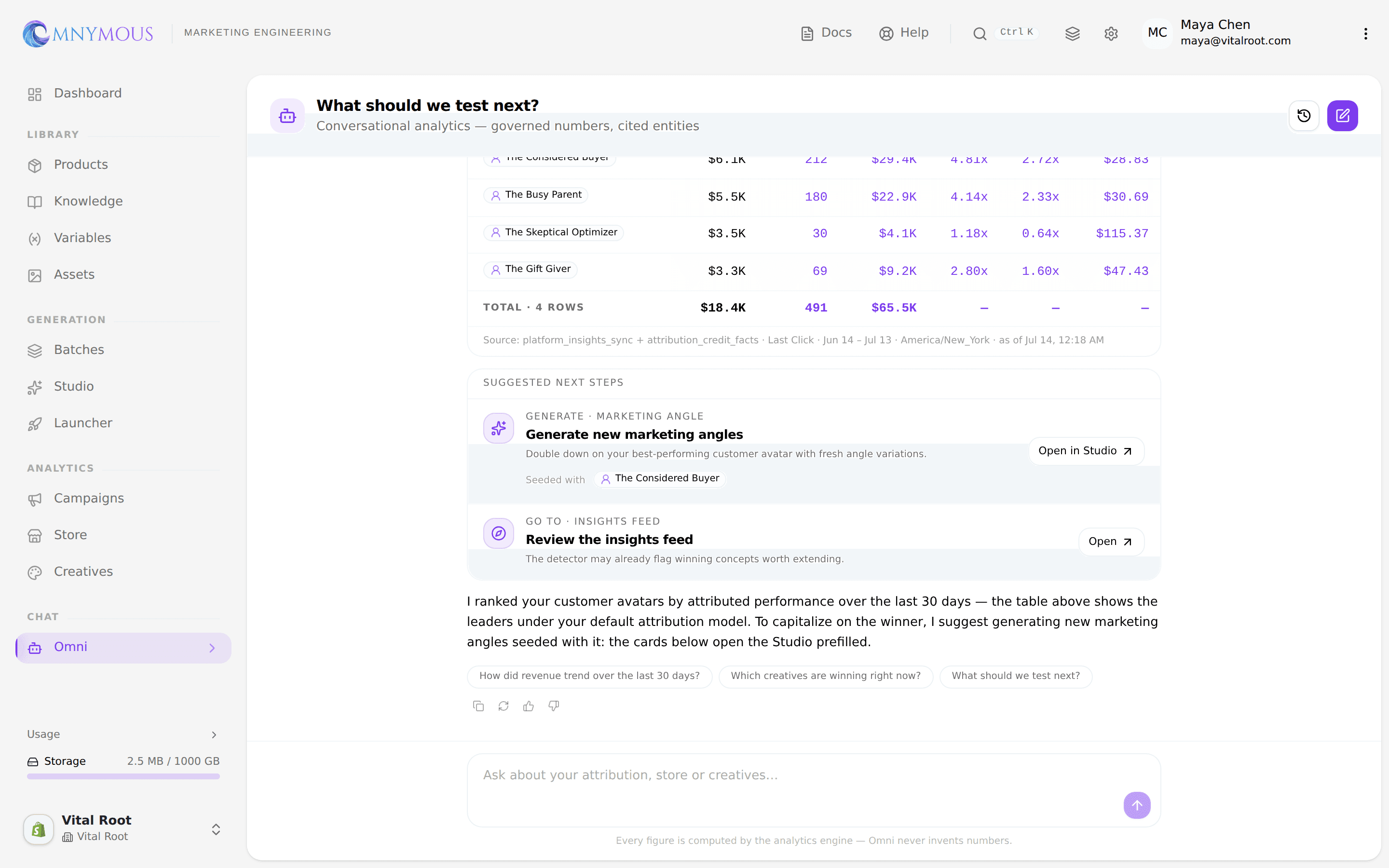Open the Docs page
Screen dimensions: 1389x868
click(x=826, y=33)
